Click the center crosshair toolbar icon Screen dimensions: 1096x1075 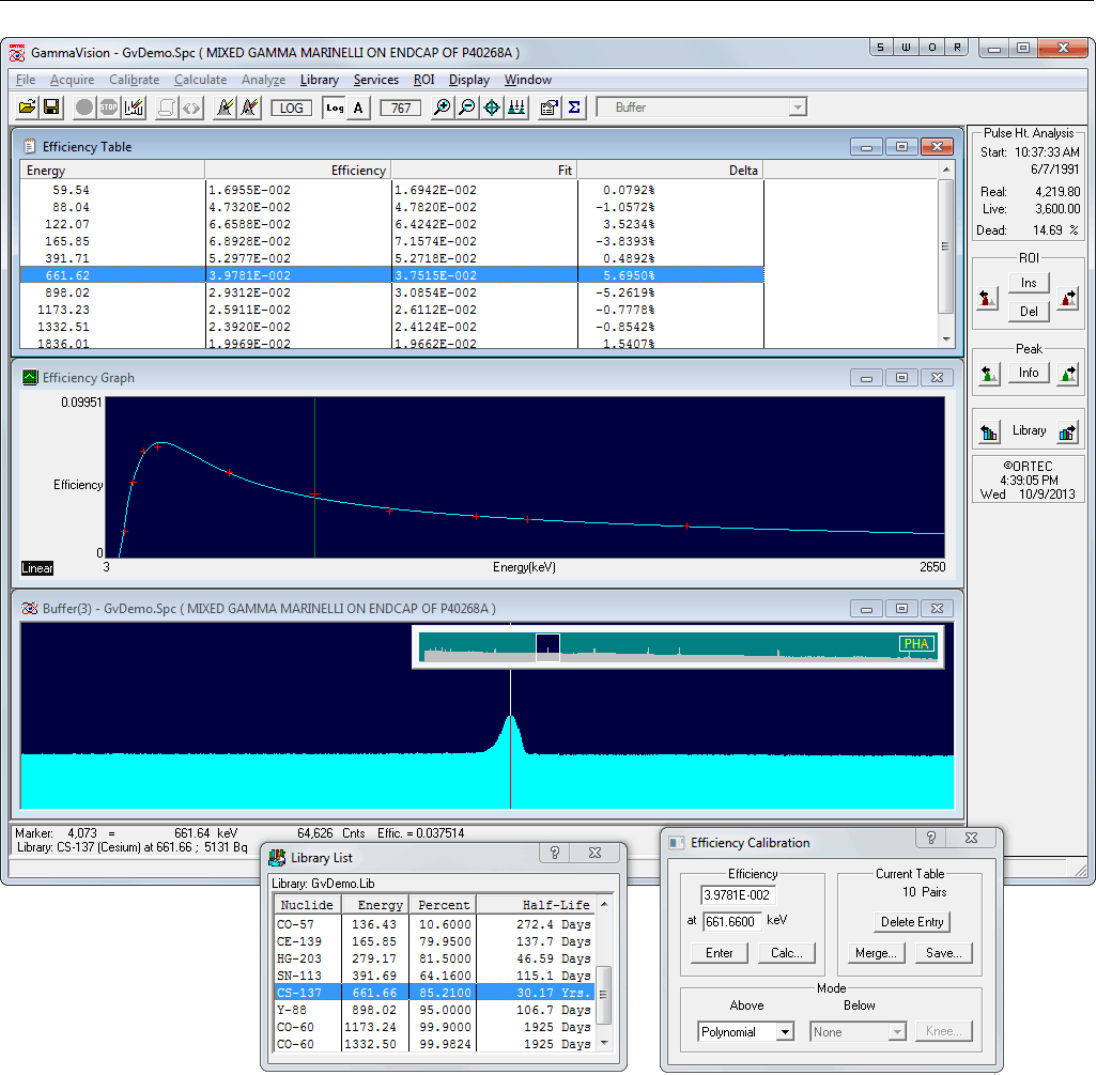tap(492, 108)
